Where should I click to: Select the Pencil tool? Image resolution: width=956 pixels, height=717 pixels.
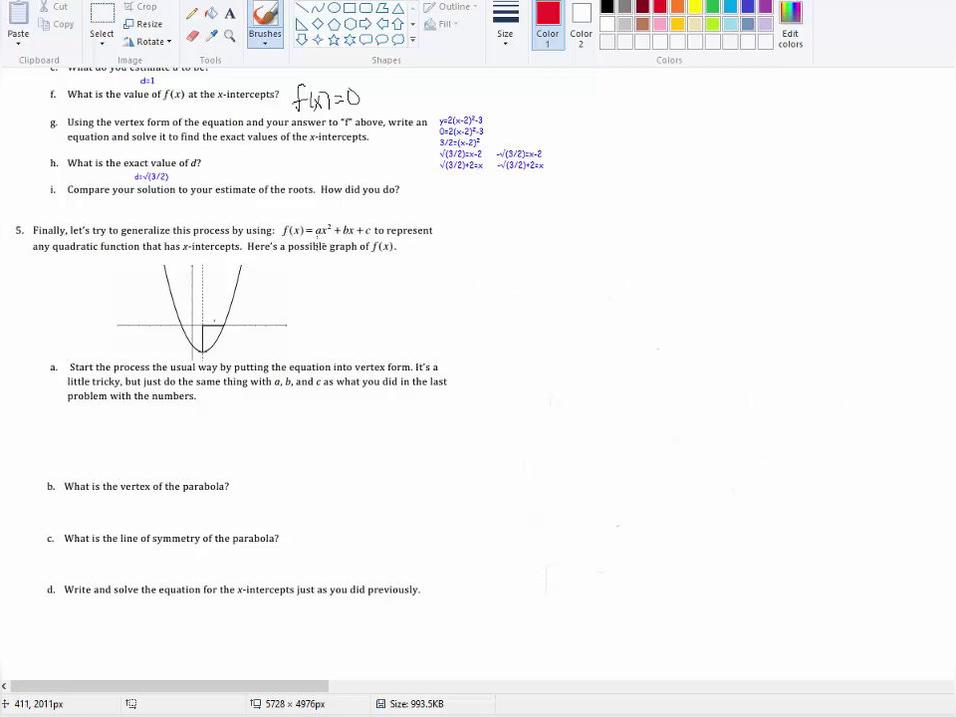pyautogui.click(x=192, y=14)
